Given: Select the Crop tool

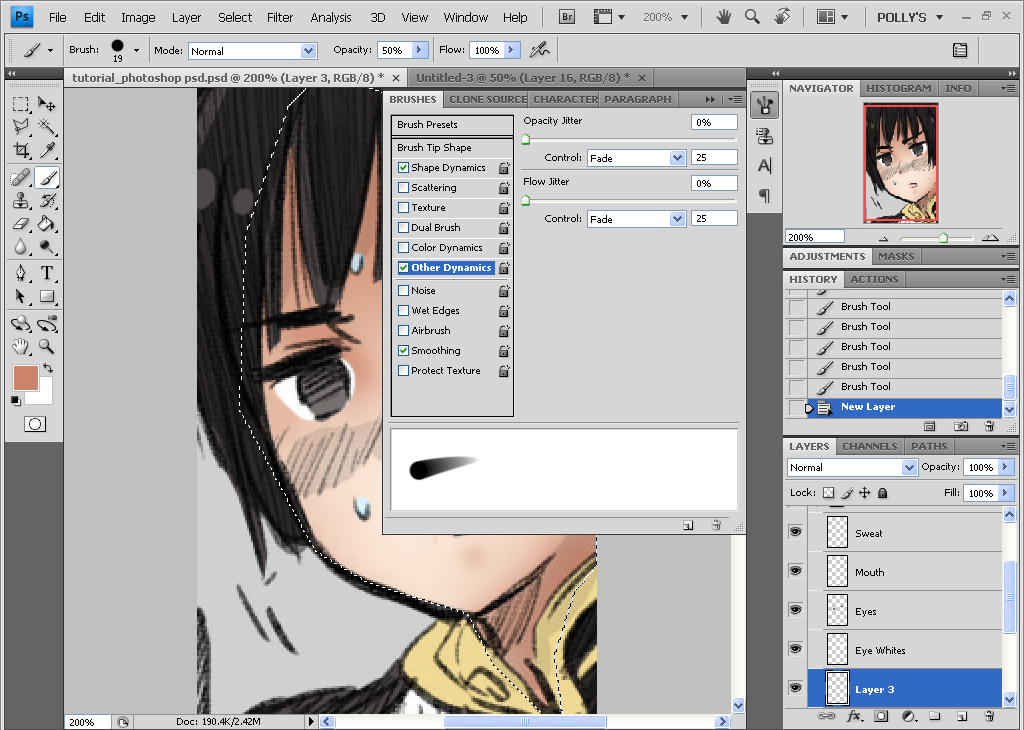Looking at the screenshot, I should [21, 151].
